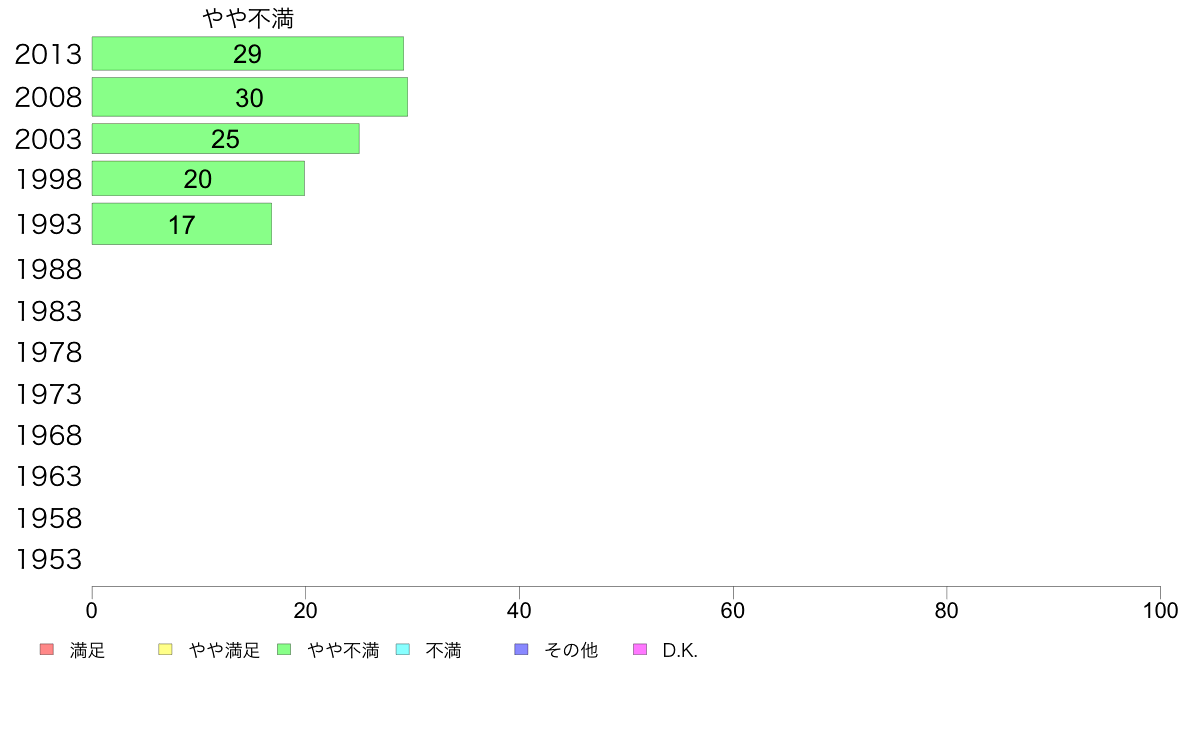Click the magenta D.K. legend swatch

640,650
